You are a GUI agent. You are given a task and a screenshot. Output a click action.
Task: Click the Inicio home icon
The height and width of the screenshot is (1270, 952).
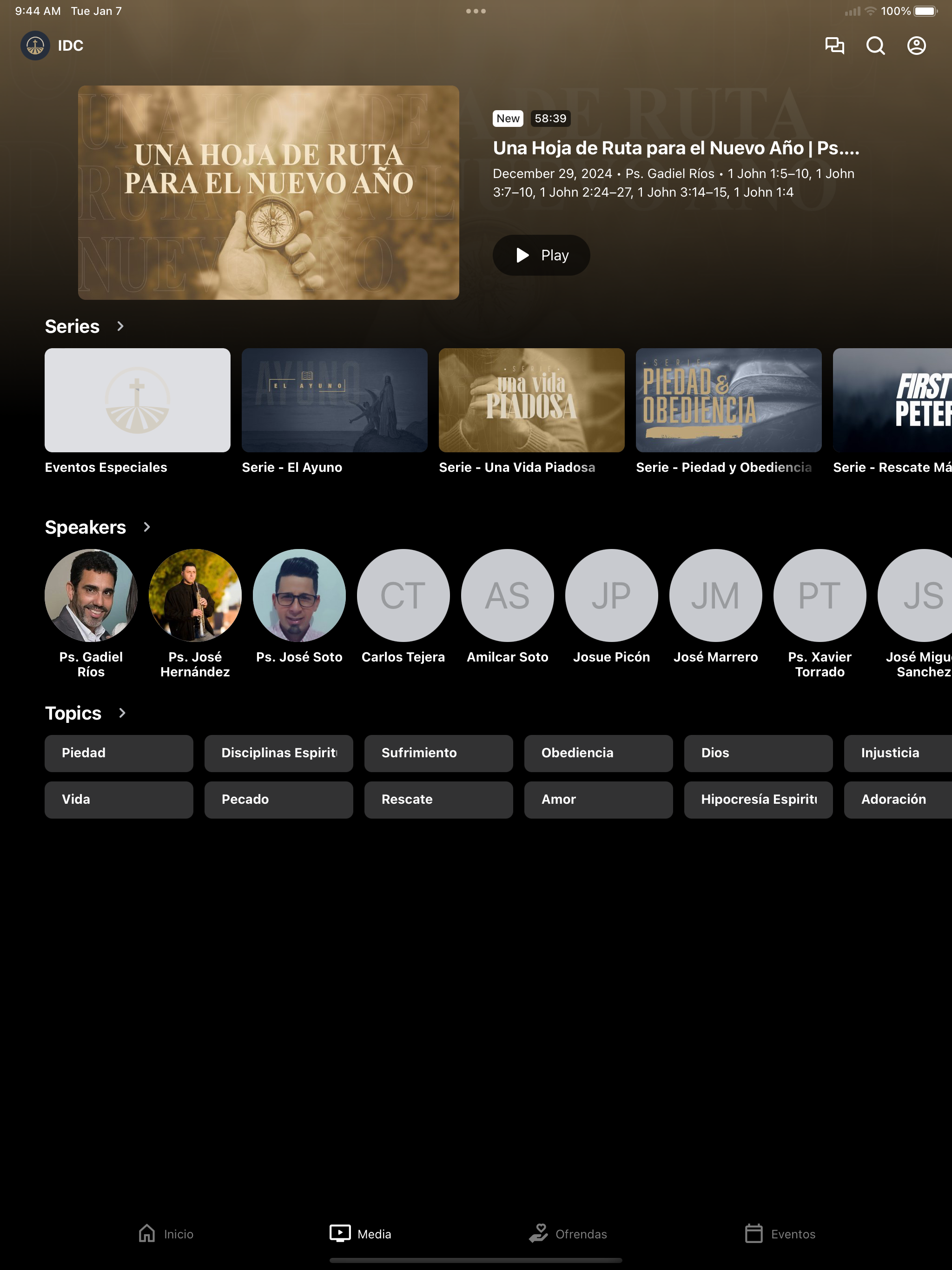click(x=147, y=1233)
